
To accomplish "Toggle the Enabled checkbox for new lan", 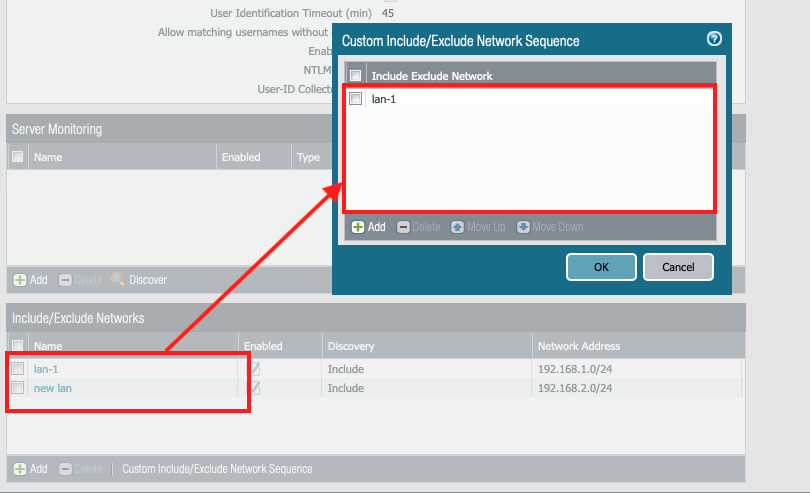I will [255, 388].
